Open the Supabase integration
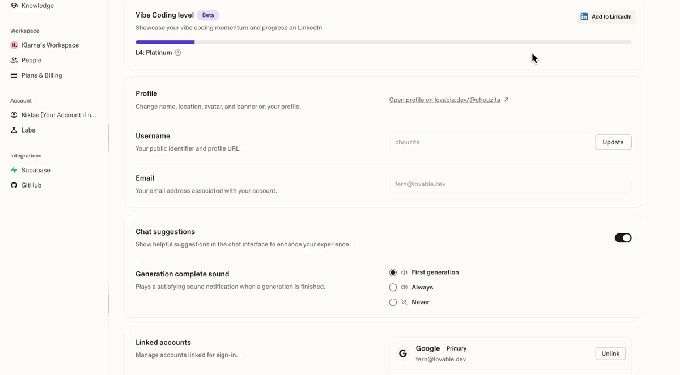This screenshot has width=680, height=375. coord(30,170)
